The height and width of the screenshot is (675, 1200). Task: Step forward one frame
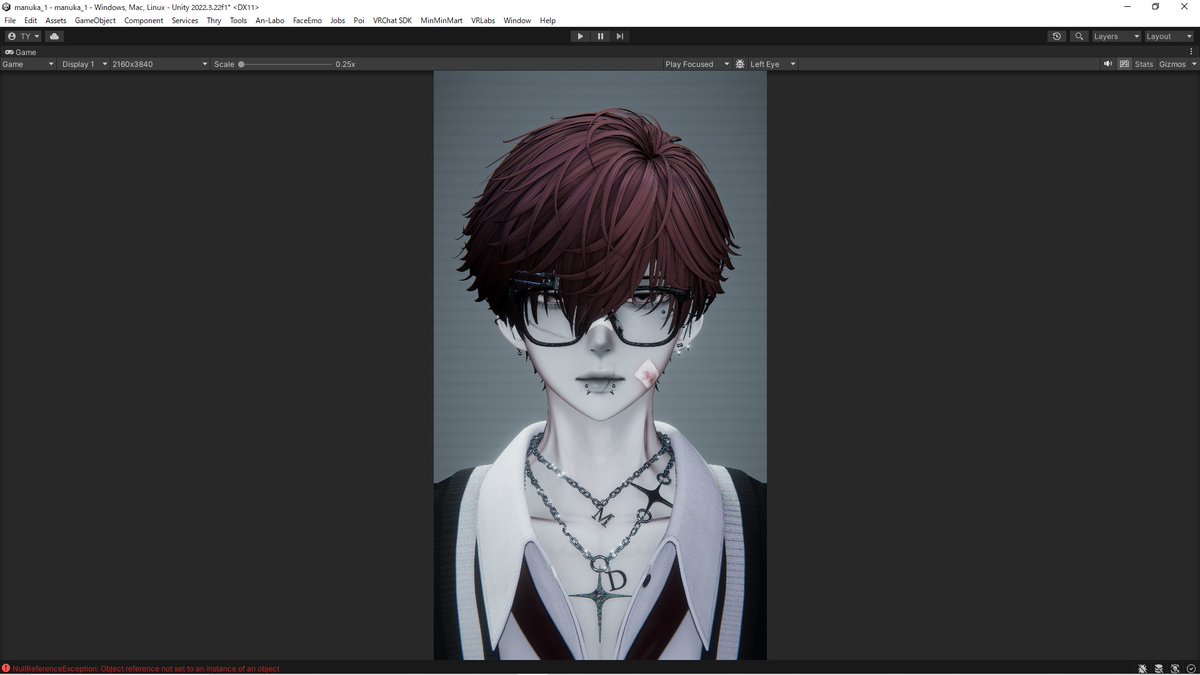click(x=620, y=36)
